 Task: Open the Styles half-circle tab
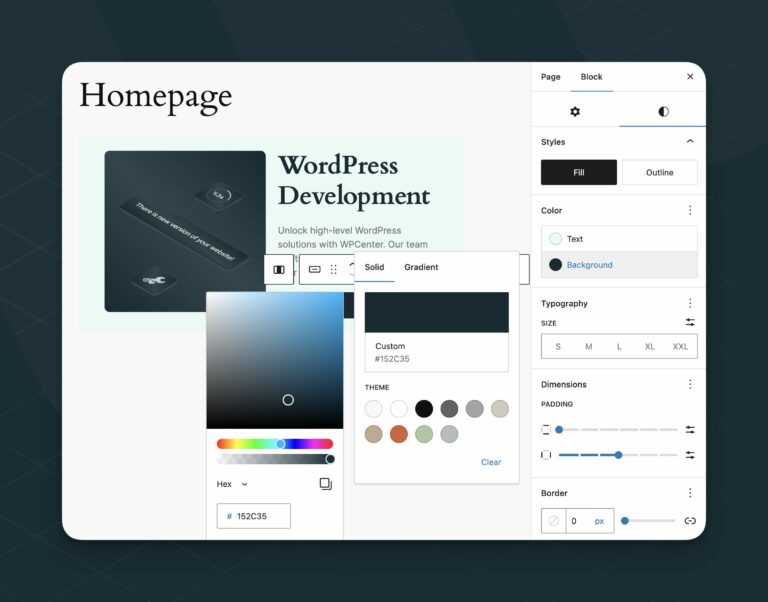[x=663, y=112]
